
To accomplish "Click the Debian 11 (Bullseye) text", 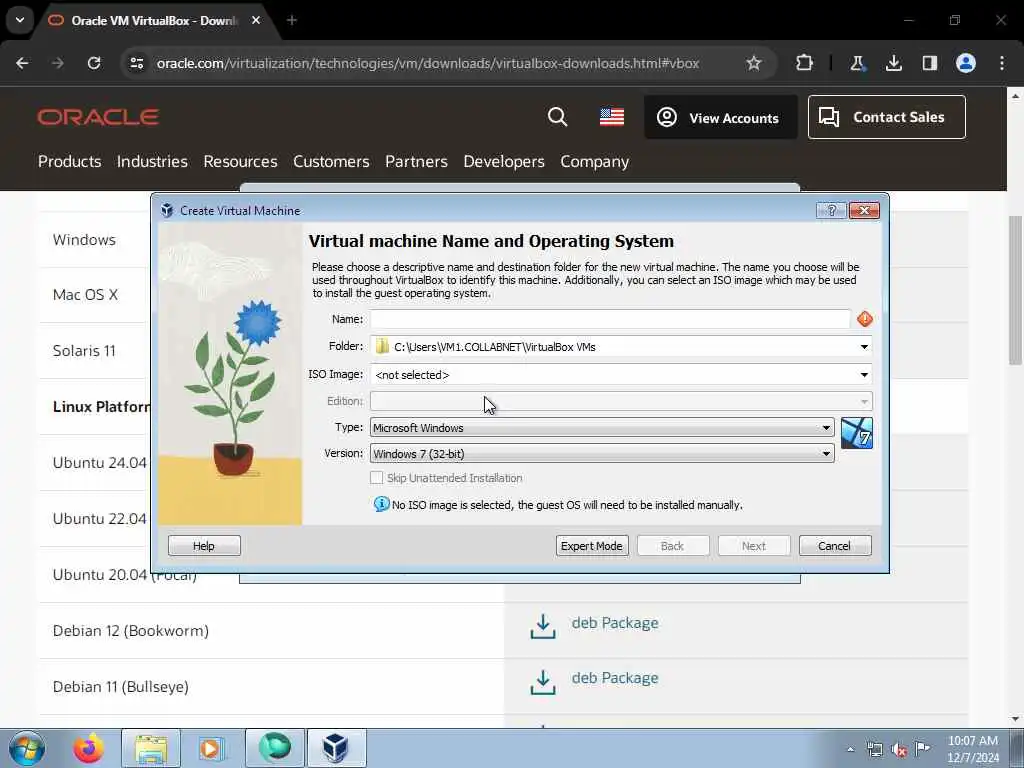I will 121,687.
